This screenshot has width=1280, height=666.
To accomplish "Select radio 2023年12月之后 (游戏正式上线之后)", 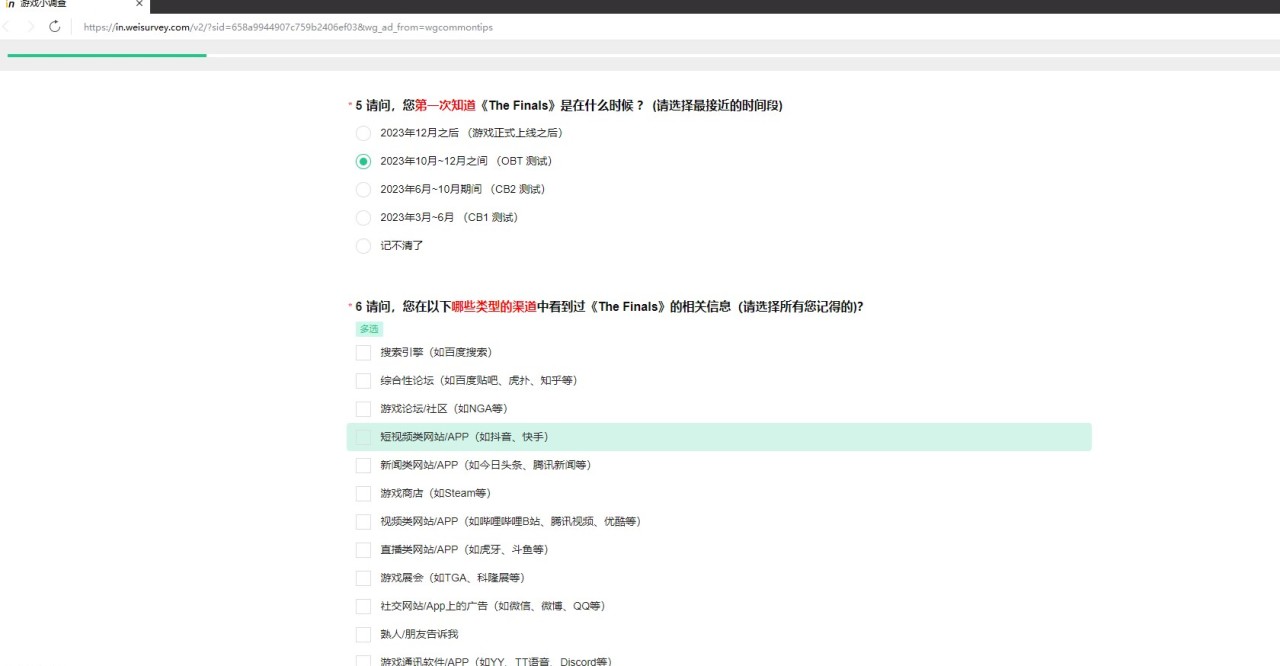I will 364,133.
